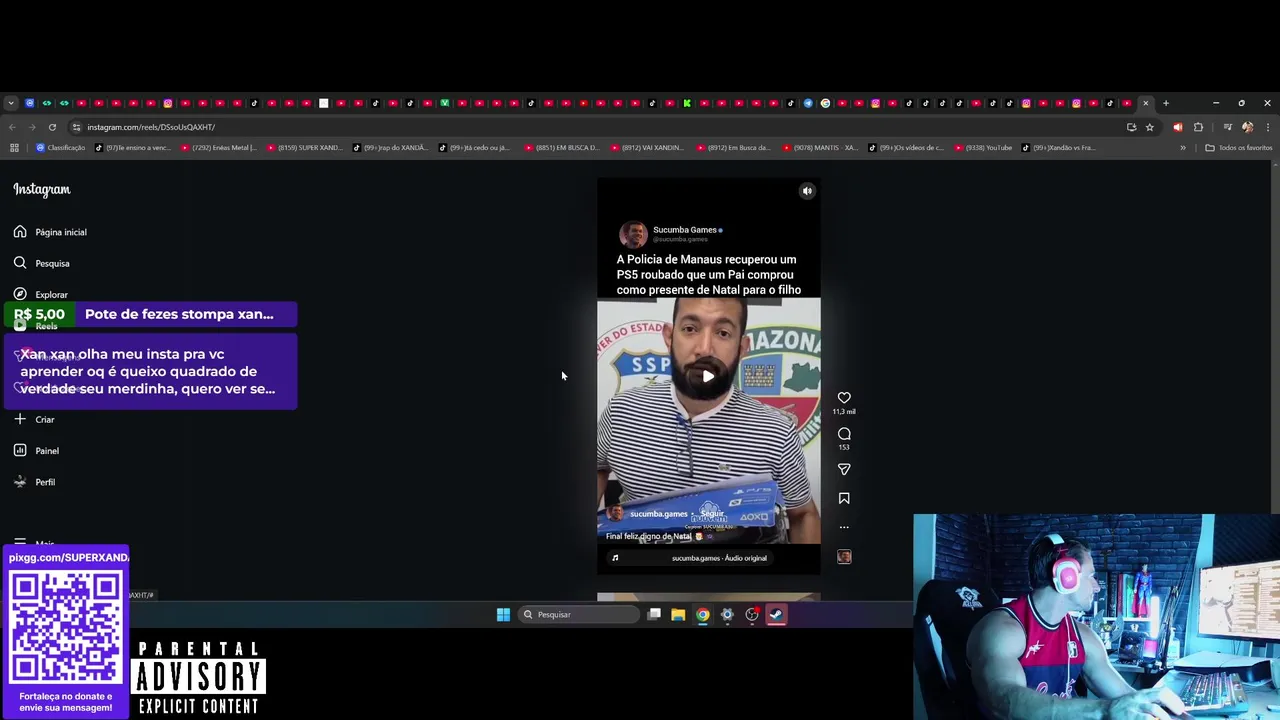Open the audio thumbnail below the reel actions

(844, 557)
